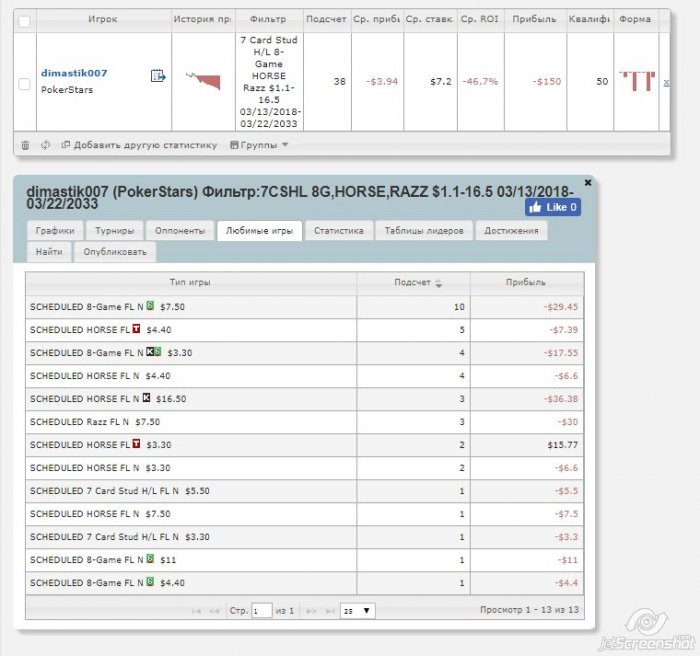The image size is (700, 656).
Task: Click the -$36.38 profit value
Action: (x=561, y=399)
